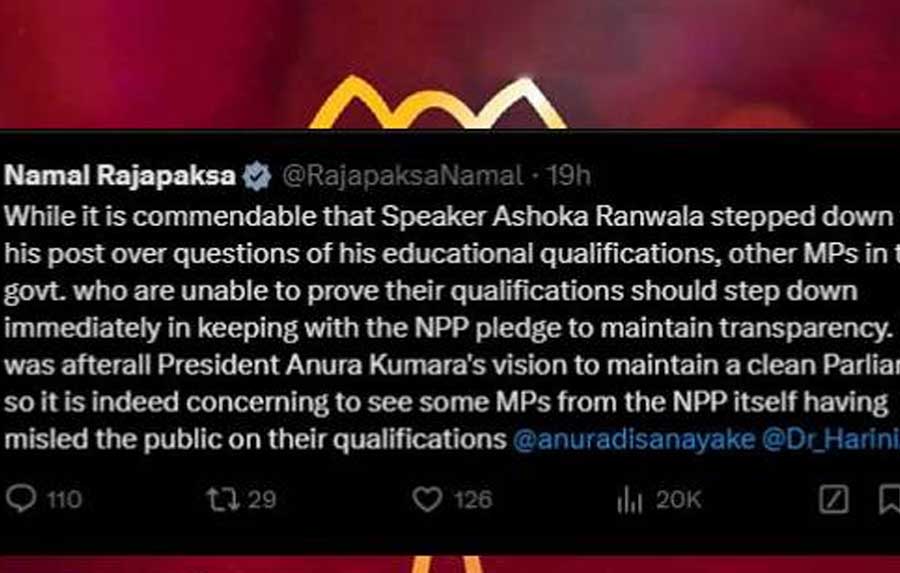Click the 29 retweets count
The width and height of the screenshot is (900, 573).
[262, 500]
